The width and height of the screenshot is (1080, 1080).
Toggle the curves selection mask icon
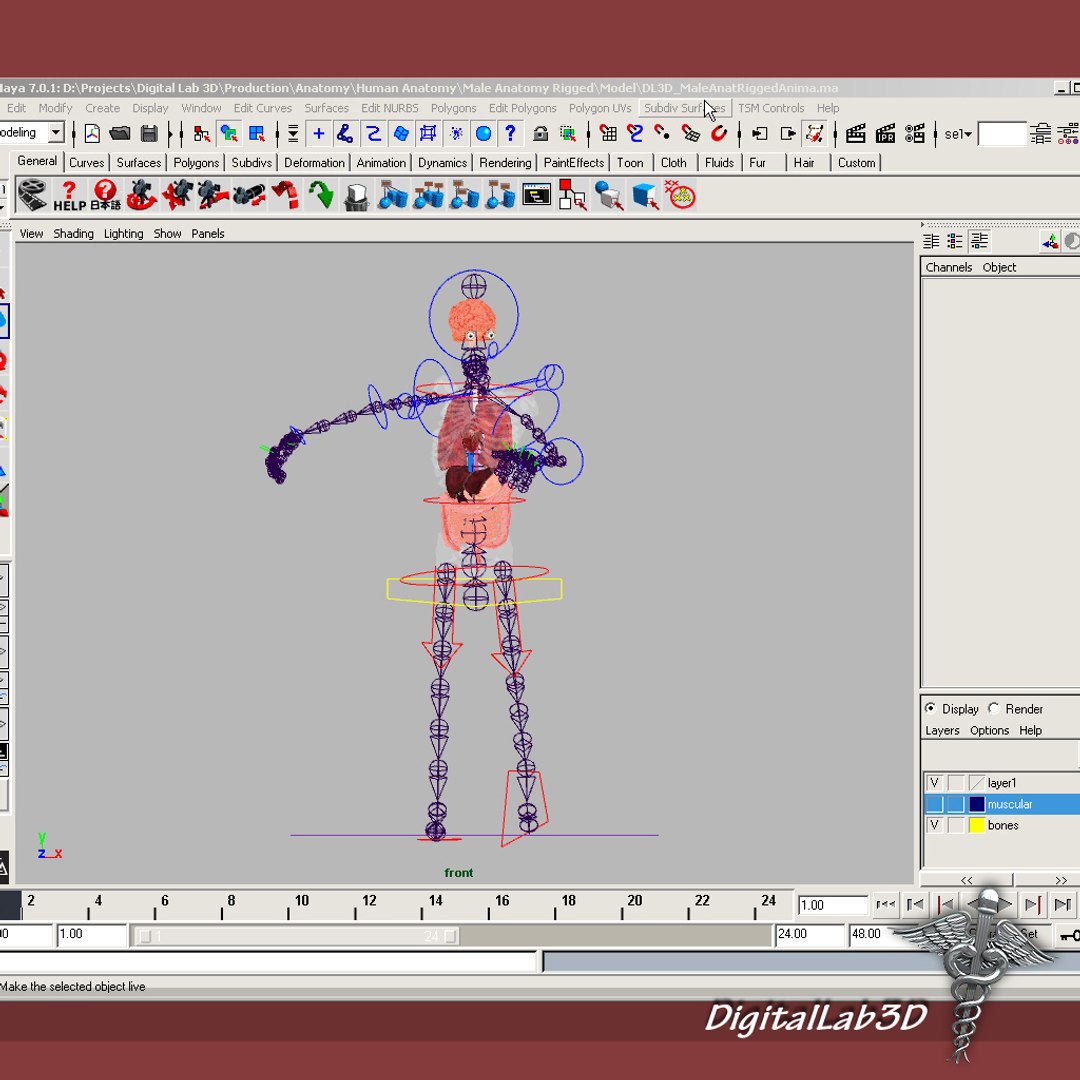pos(373,134)
